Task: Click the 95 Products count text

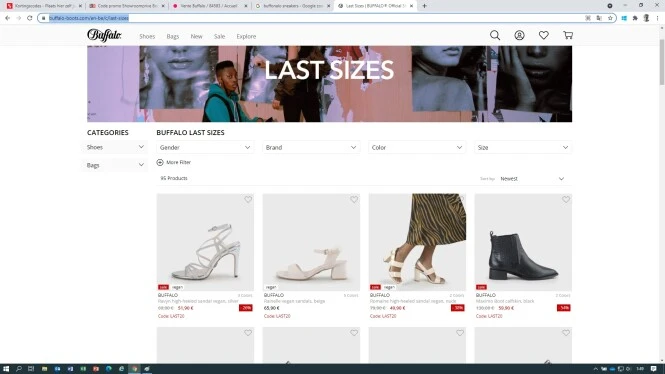Action: (174, 179)
